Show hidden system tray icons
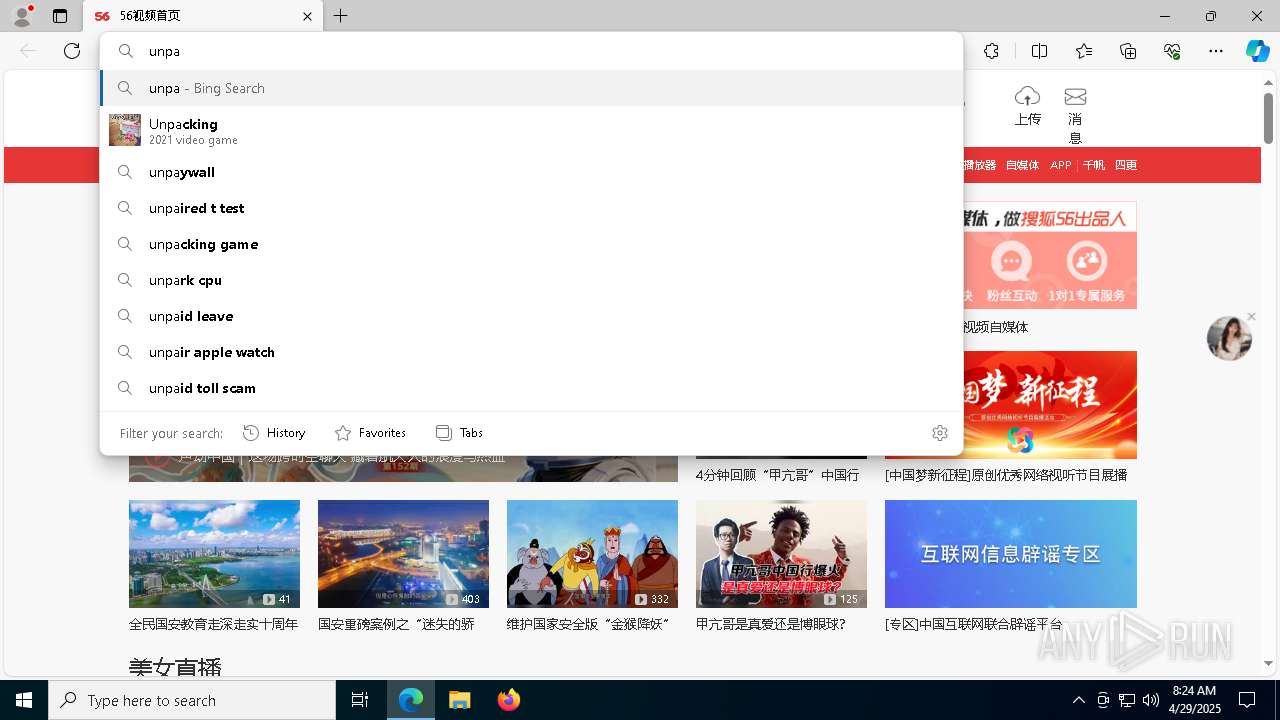The height and width of the screenshot is (720, 1280). pyautogui.click(x=1078, y=700)
